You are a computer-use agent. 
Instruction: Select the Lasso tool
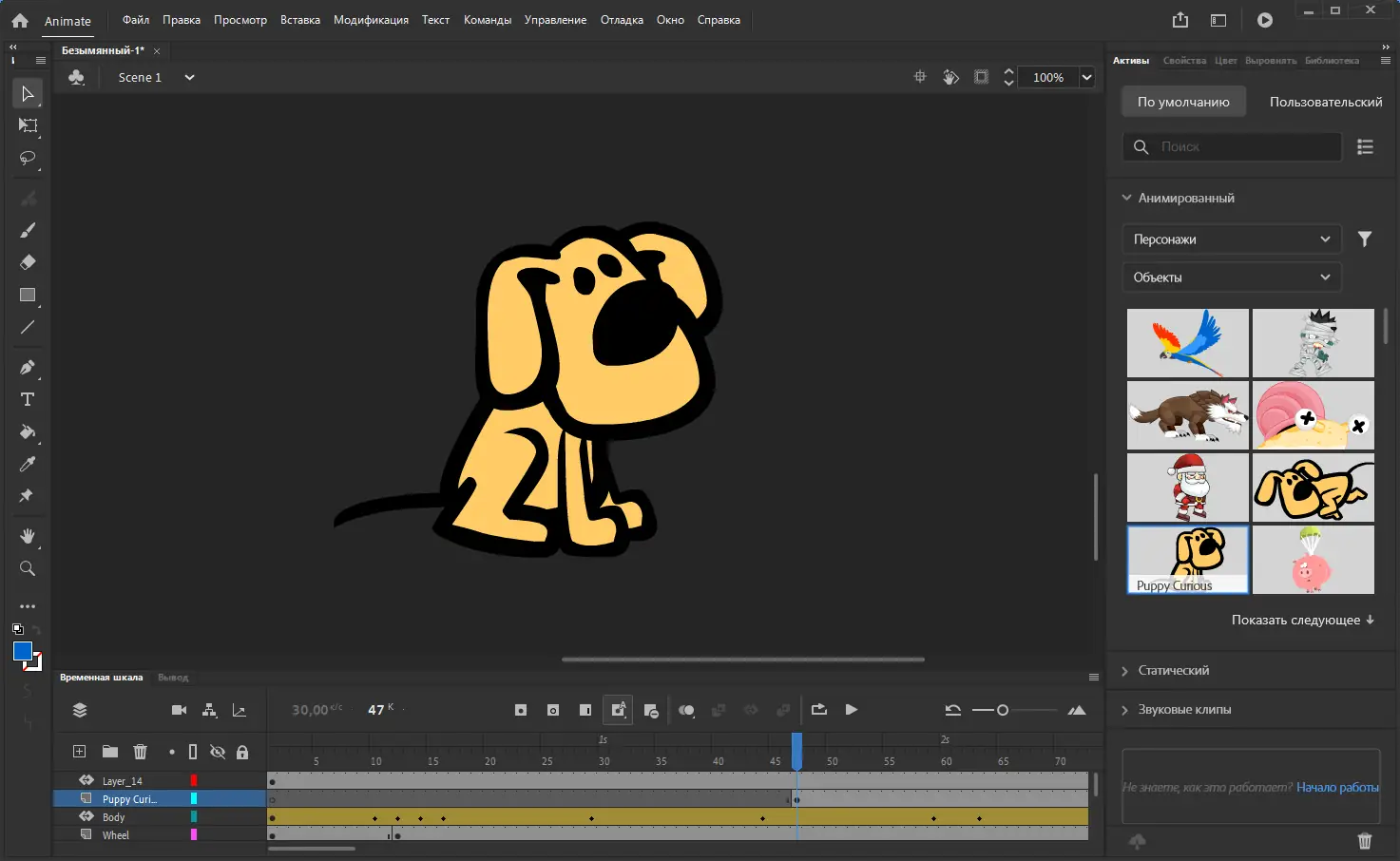pyautogui.click(x=28, y=158)
